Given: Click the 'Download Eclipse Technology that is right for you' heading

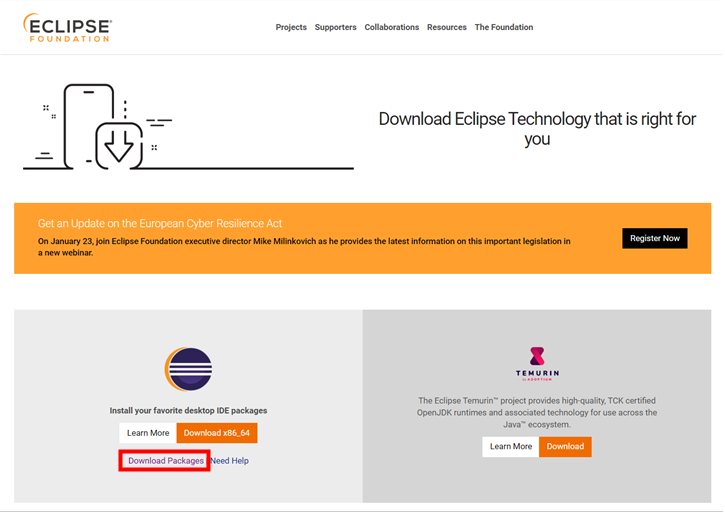Looking at the screenshot, I should coord(537,129).
